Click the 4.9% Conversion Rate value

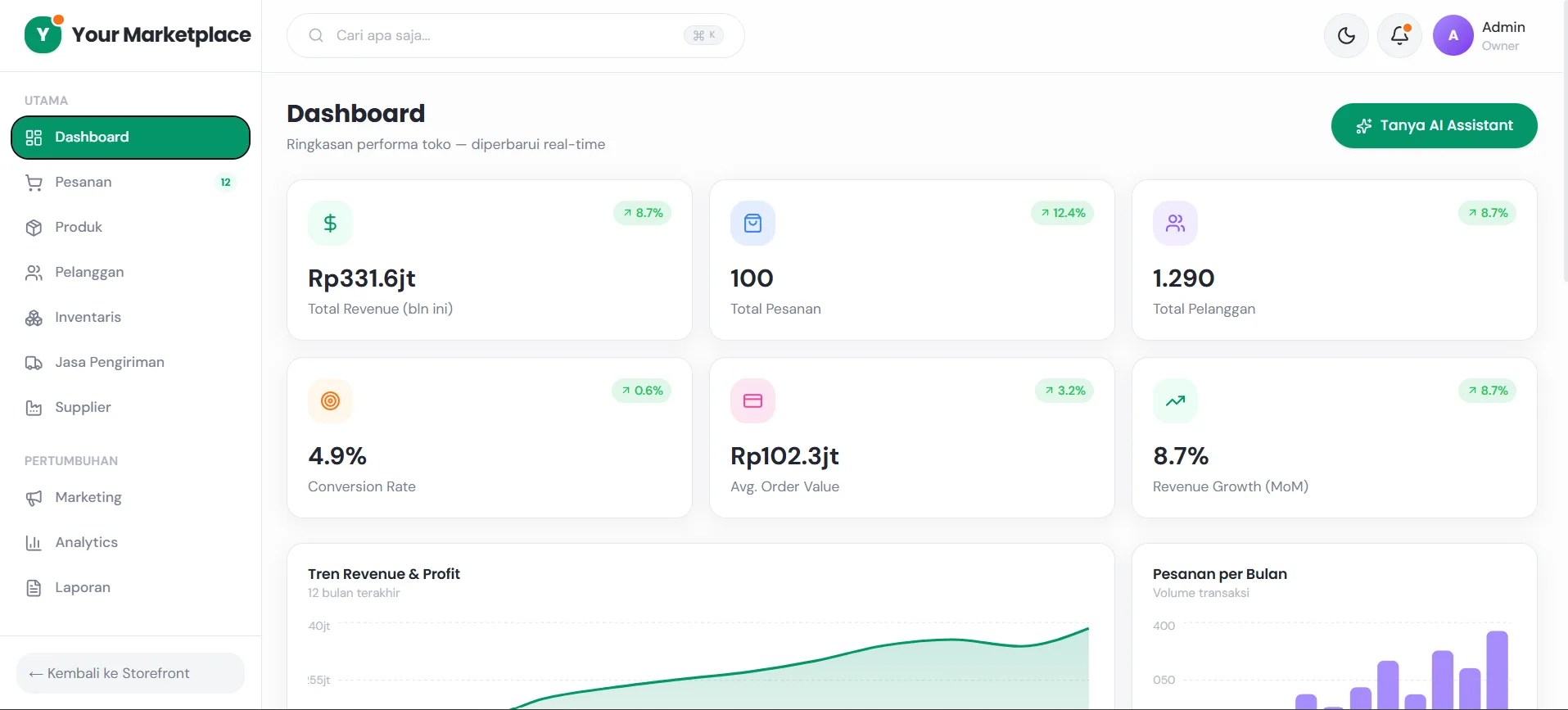pyautogui.click(x=337, y=456)
